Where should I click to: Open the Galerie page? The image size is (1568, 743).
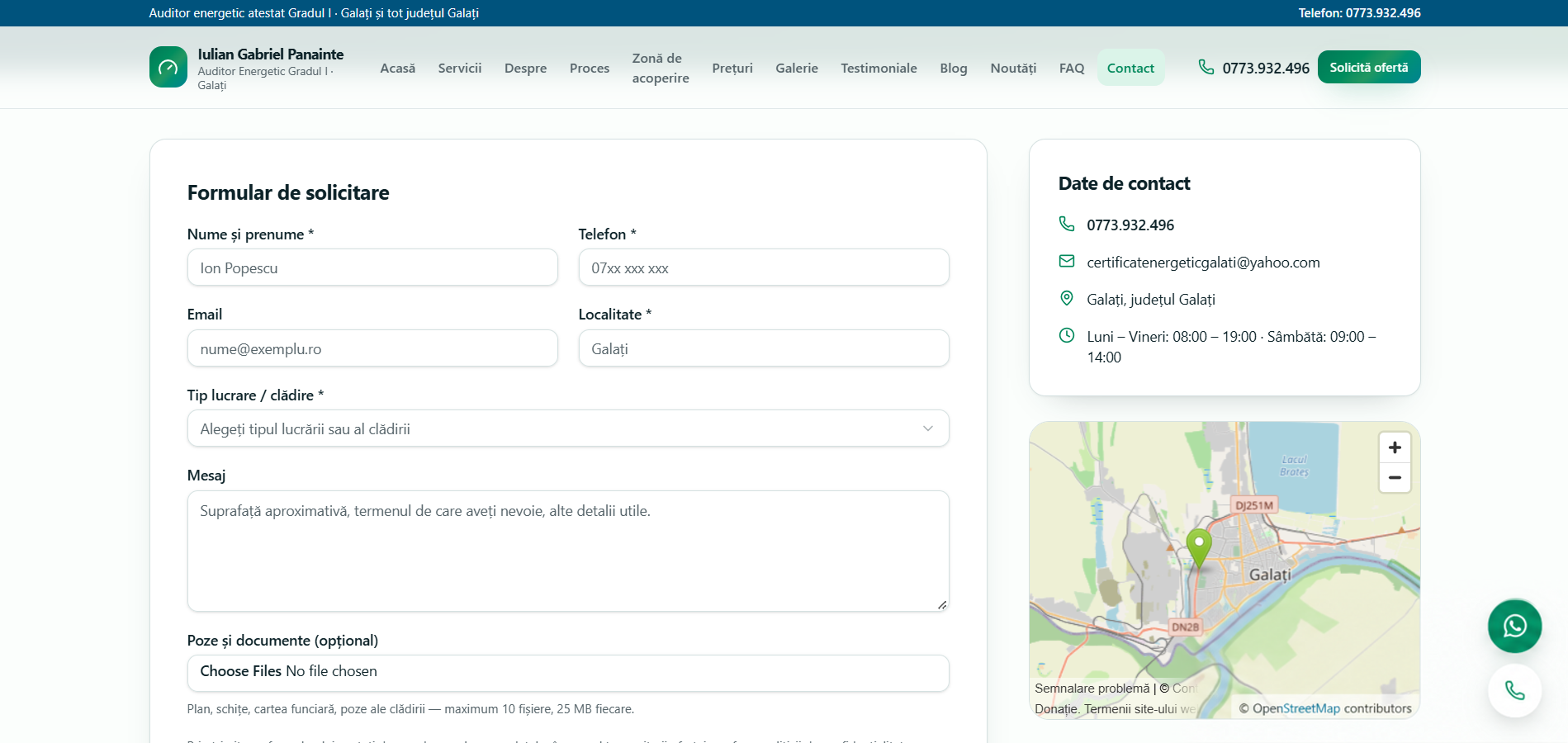click(x=797, y=69)
